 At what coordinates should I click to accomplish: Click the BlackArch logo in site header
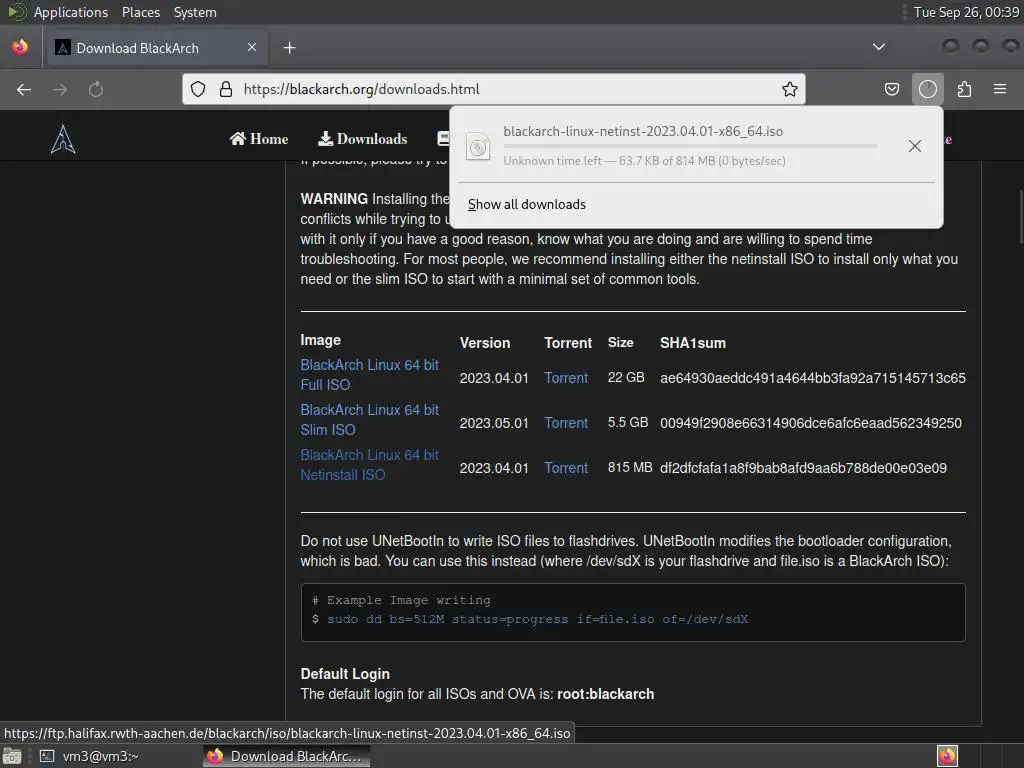click(x=63, y=138)
